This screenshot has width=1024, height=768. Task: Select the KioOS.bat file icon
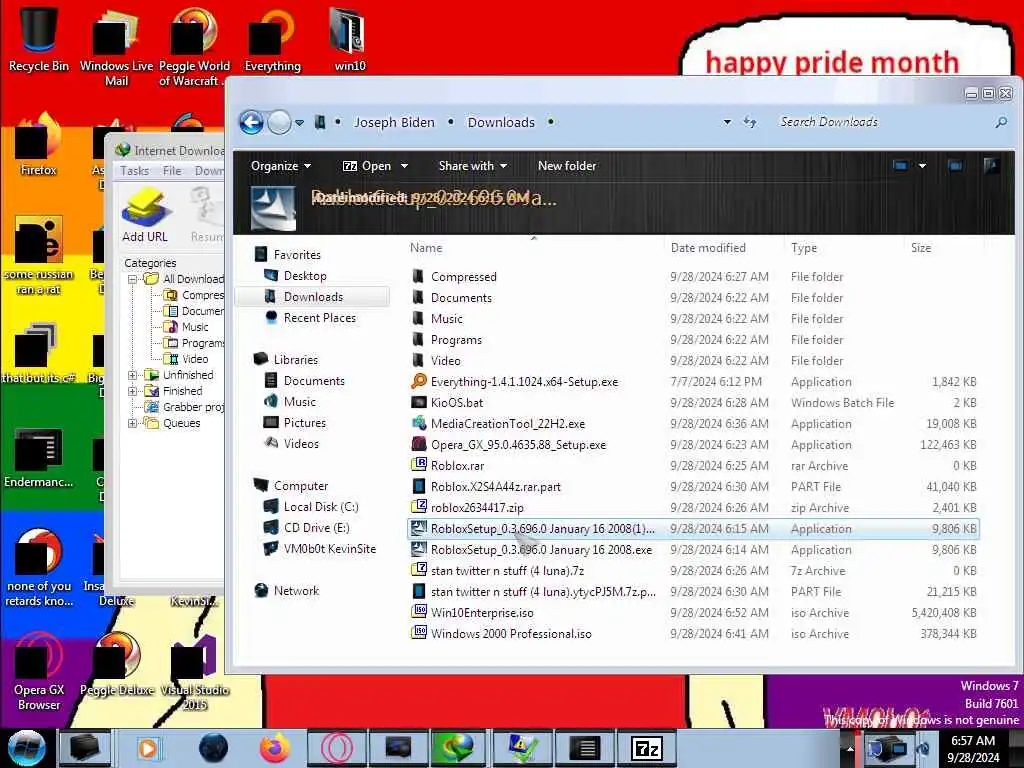419,402
